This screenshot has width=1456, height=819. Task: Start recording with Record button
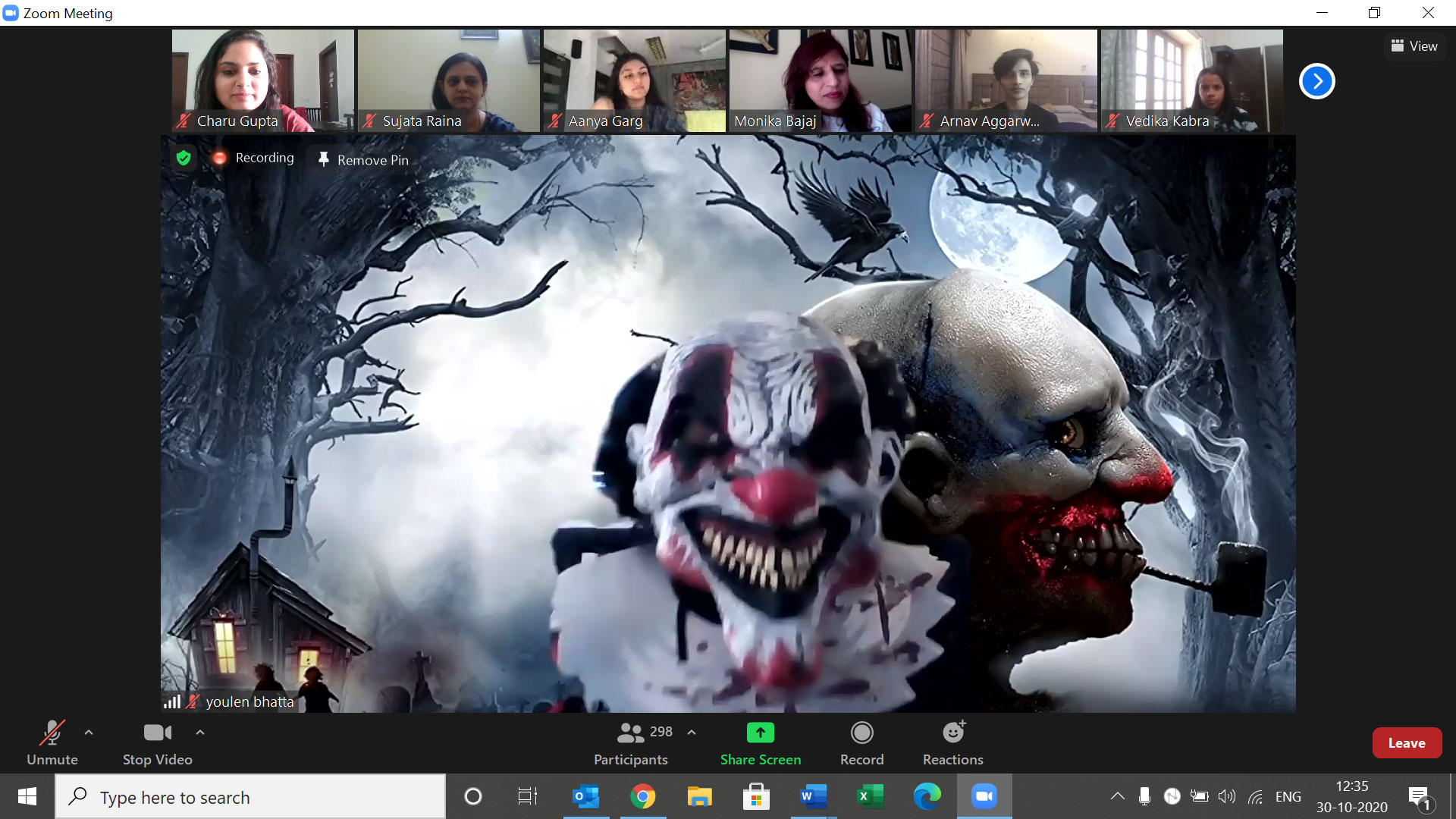click(862, 742)
